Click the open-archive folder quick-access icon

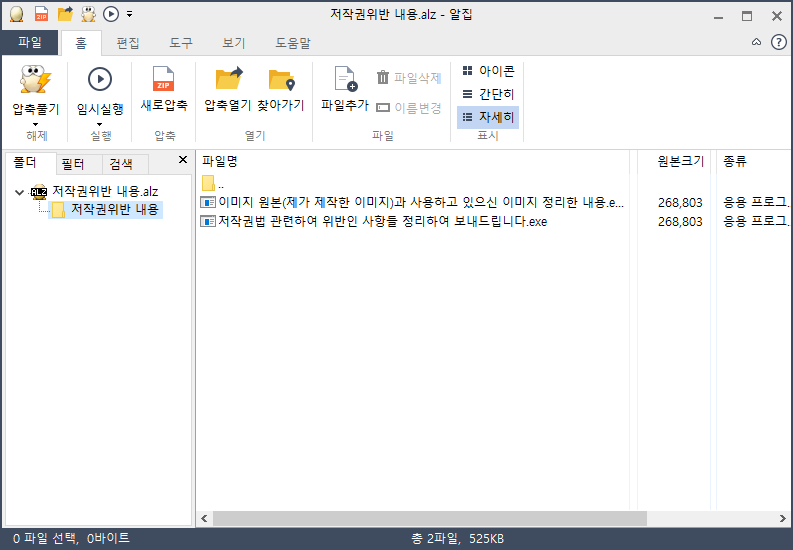coord(65,14)
